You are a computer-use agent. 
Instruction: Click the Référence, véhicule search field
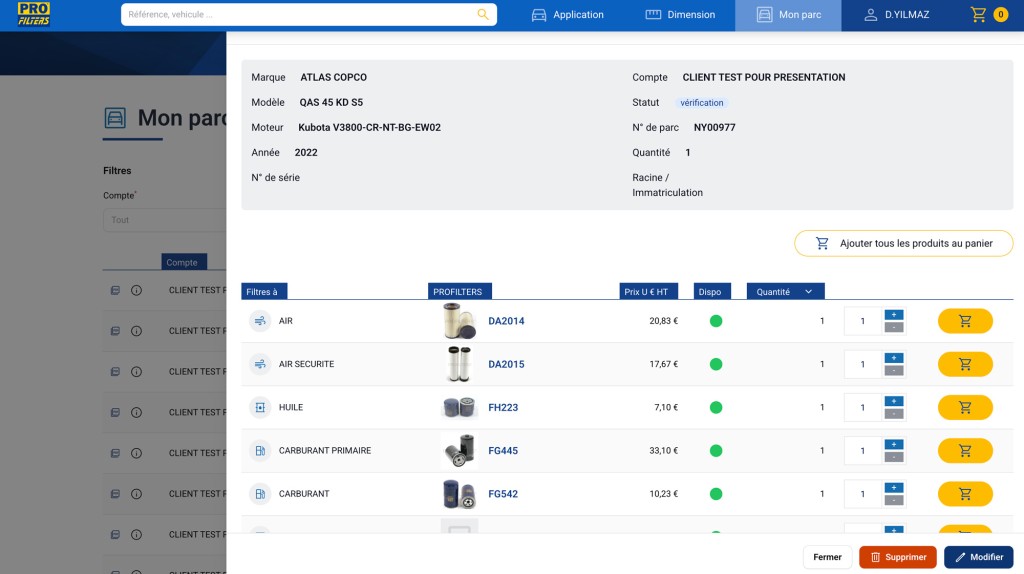(300, 14)
